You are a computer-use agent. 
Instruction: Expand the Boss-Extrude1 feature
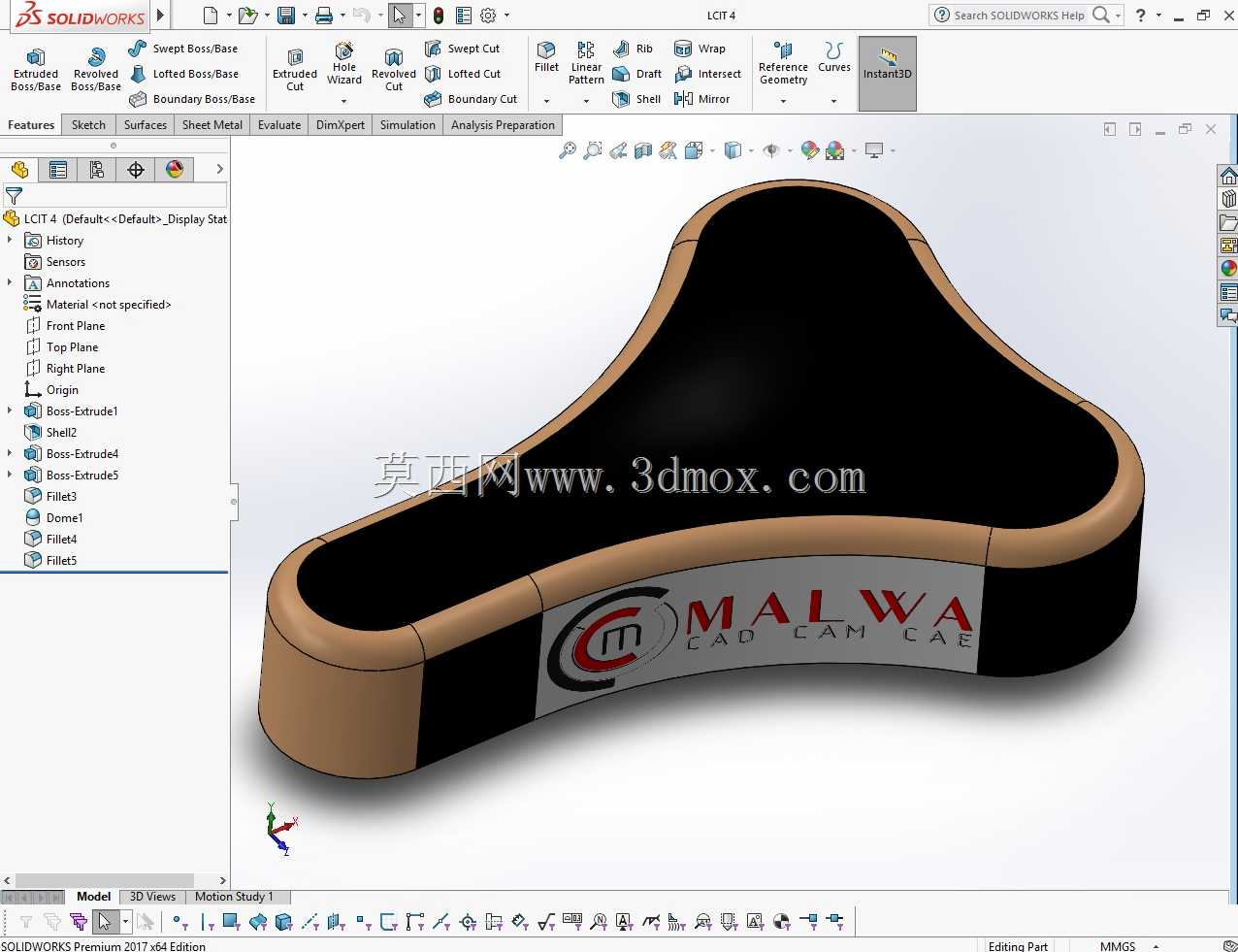10,410
